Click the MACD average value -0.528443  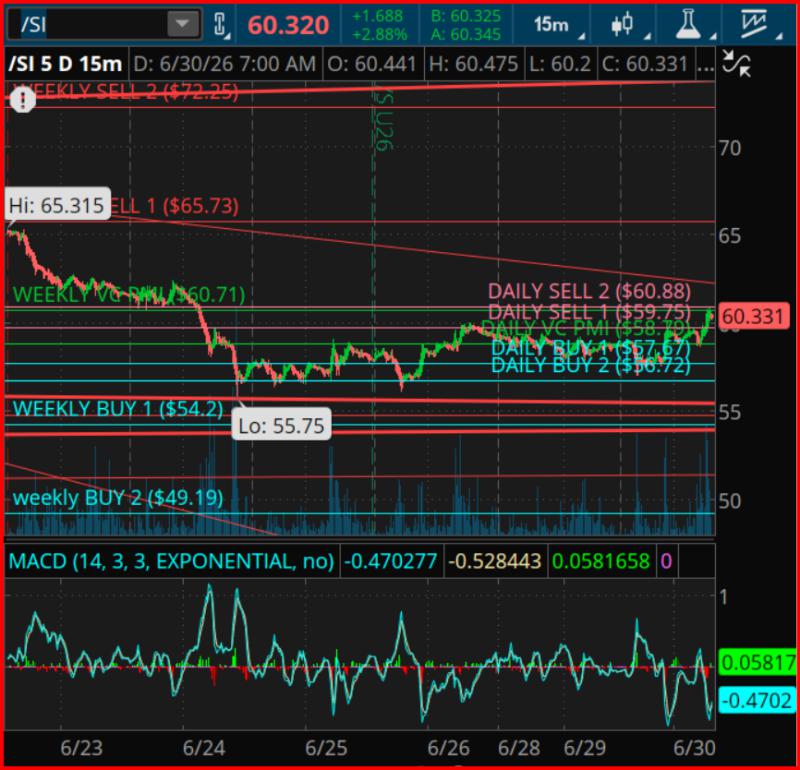pos(494,561)
